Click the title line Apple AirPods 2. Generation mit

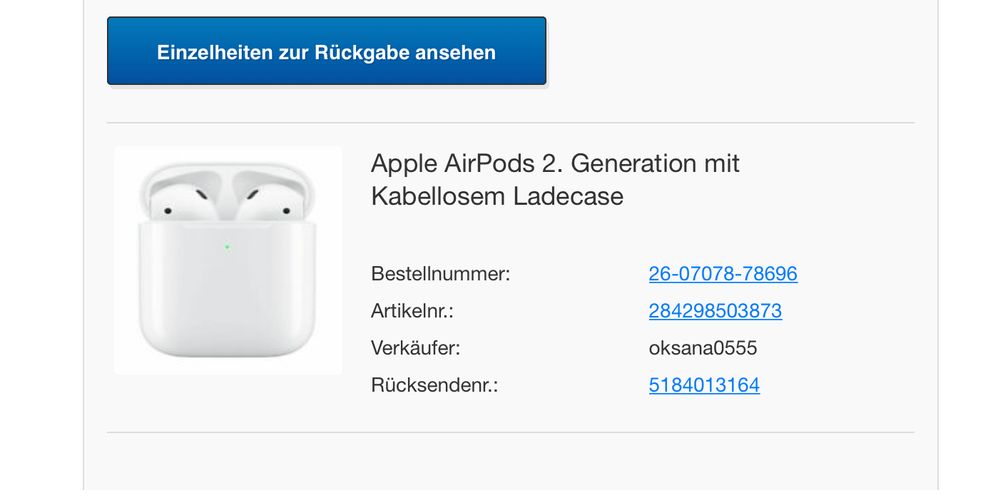[x=555, y=163]
